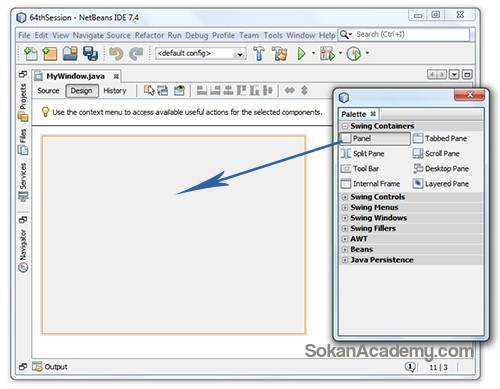Click the Open Project toolbar icon

tap(70, 54)
